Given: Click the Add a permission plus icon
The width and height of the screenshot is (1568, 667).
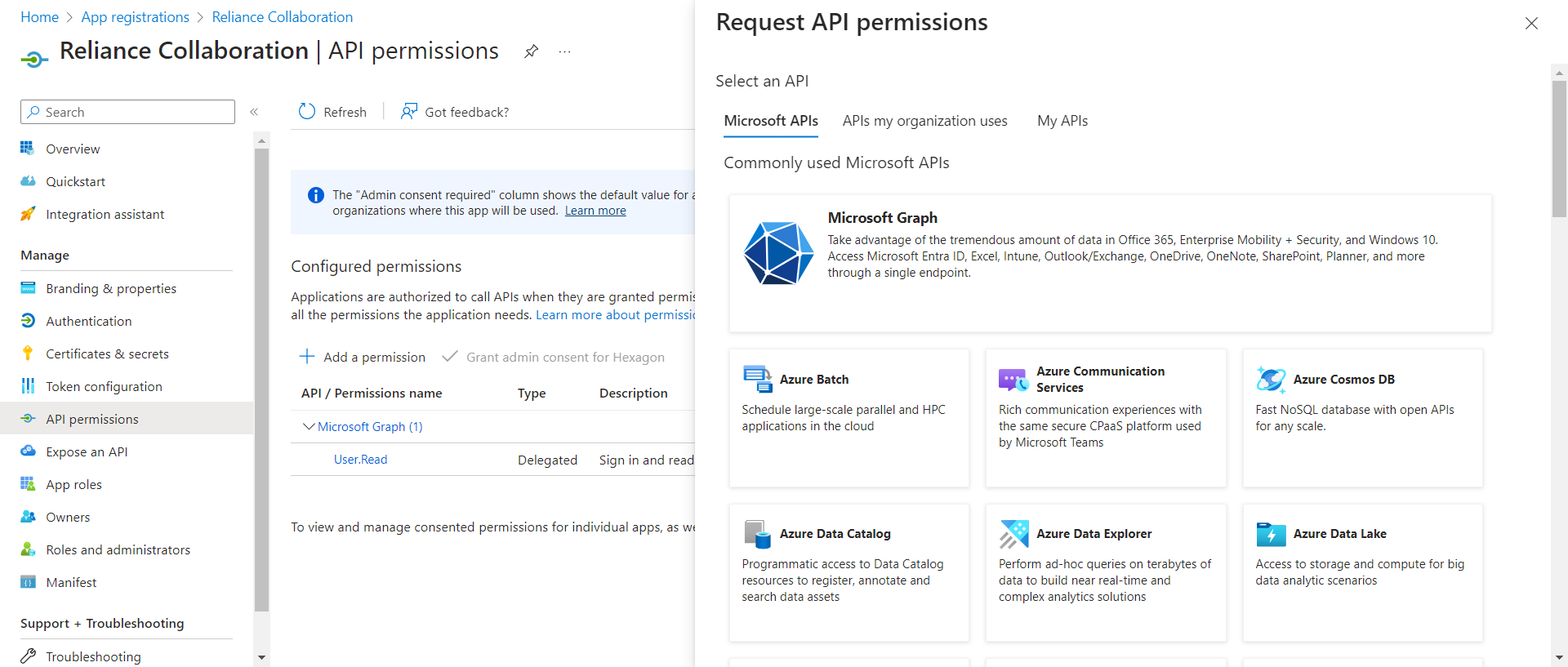Looking at the screenshot, I should tap(307, 357).
